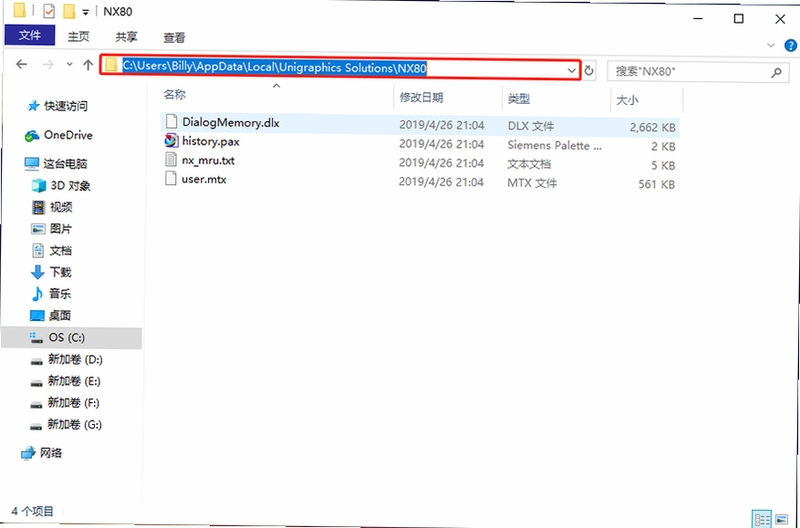Viewport: 800px width, 528px height.
Task: Refresh the NX80 folder view
Action: [x=589, y=71]
